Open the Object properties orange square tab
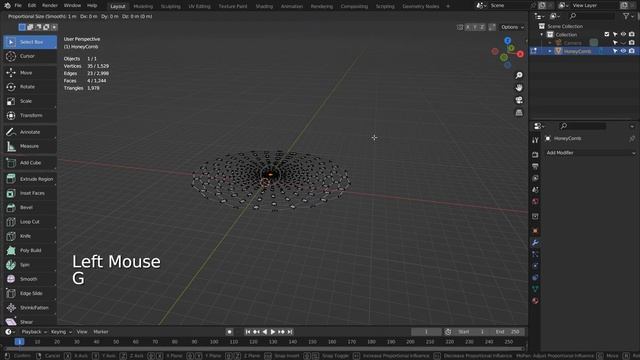The width and height of the screenshot is (640, 360). point(535,231)
